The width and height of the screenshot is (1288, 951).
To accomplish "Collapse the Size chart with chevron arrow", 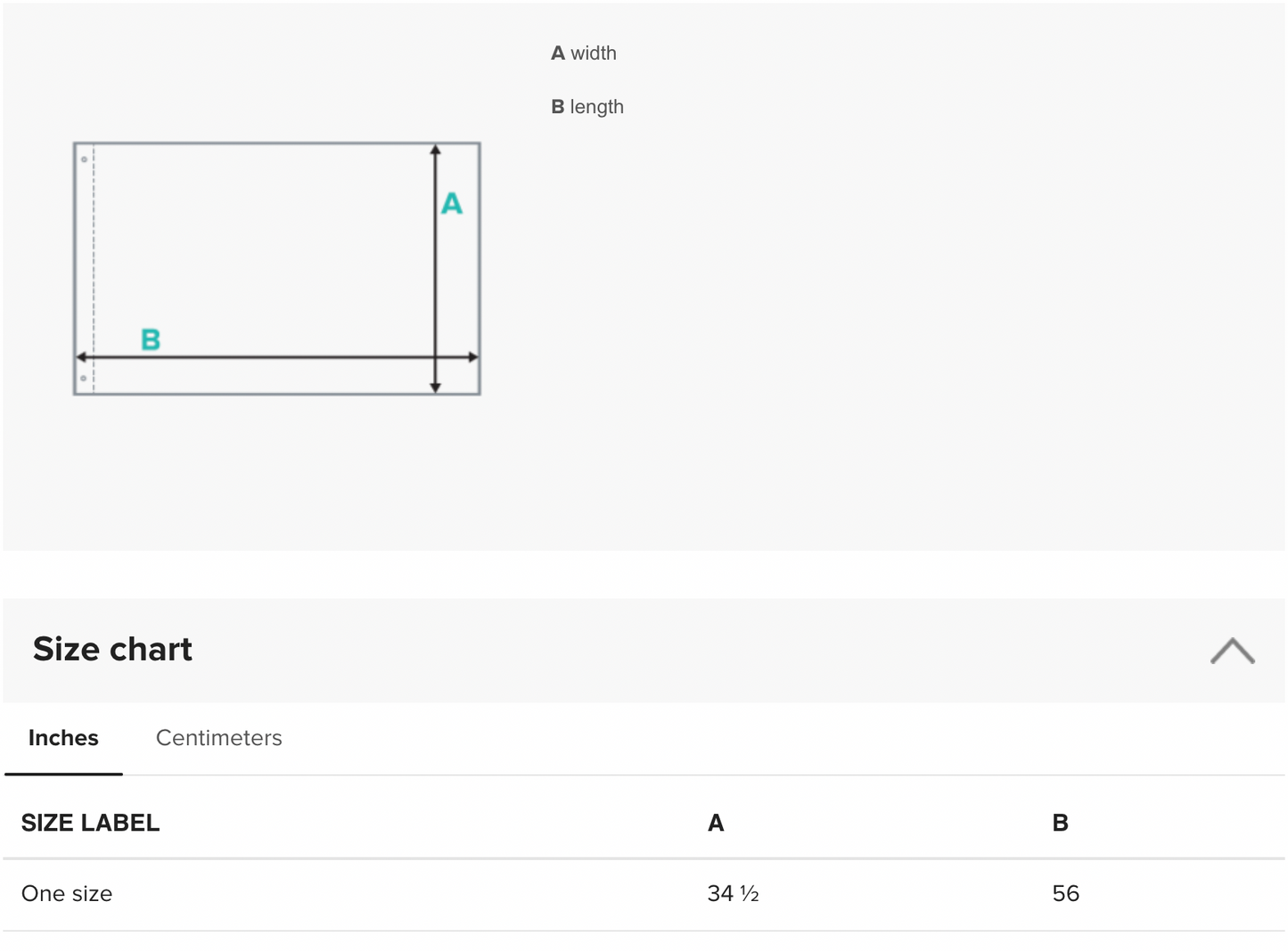I will [x=1232, y=651].
